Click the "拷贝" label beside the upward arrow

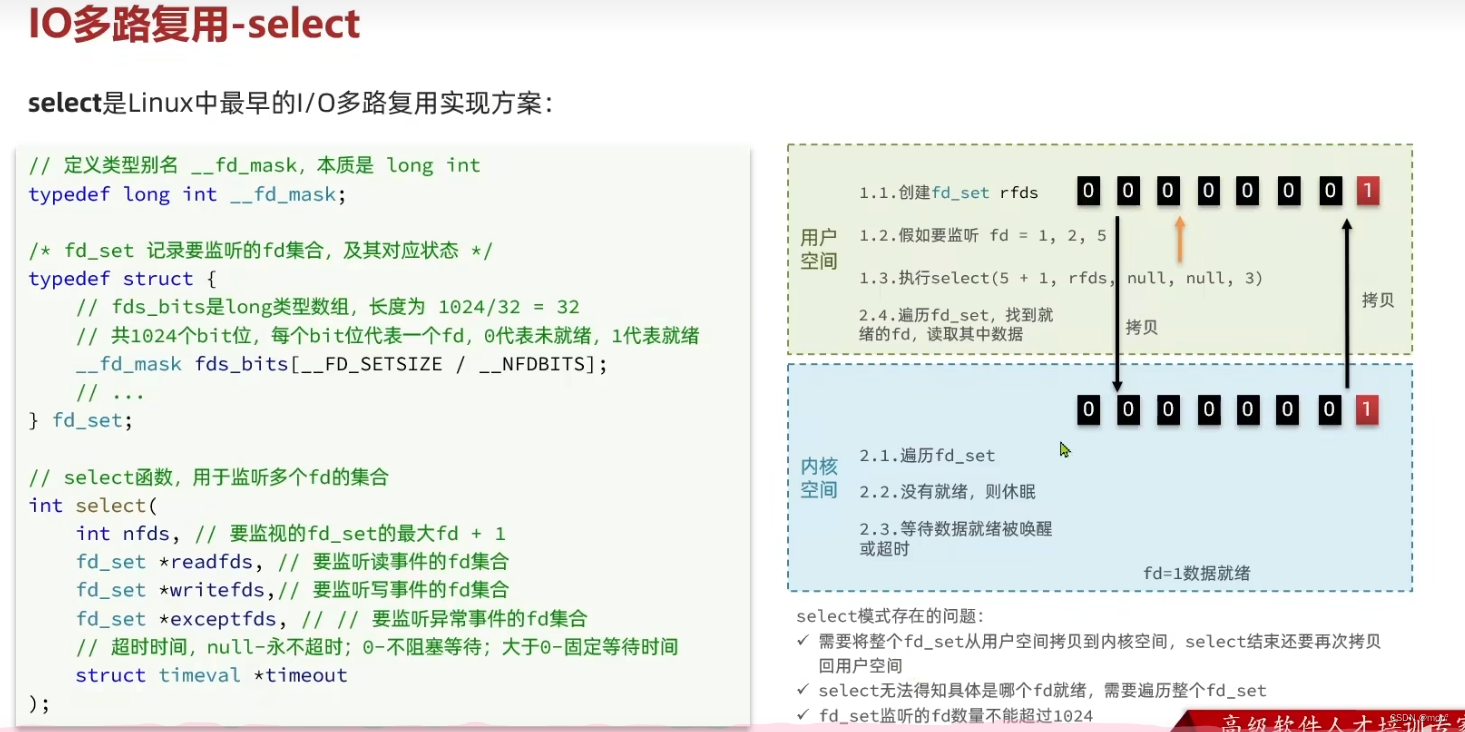click(x=1378, y=299)
